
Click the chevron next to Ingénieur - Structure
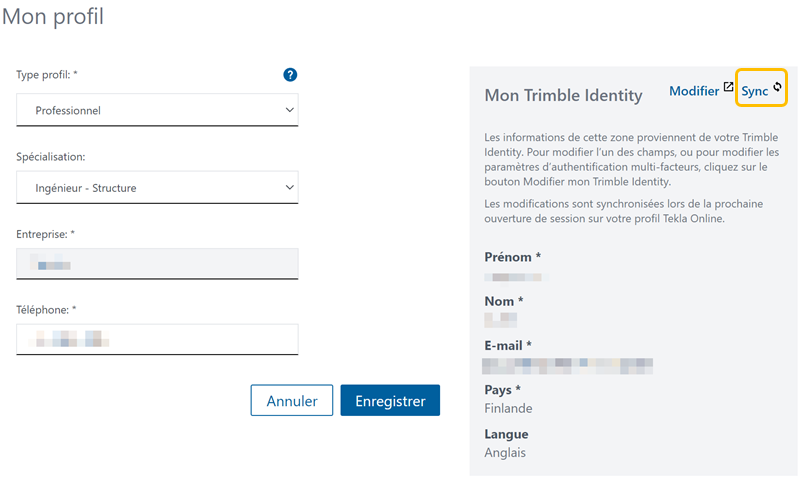pyautogui.click(x=290, y=187)
